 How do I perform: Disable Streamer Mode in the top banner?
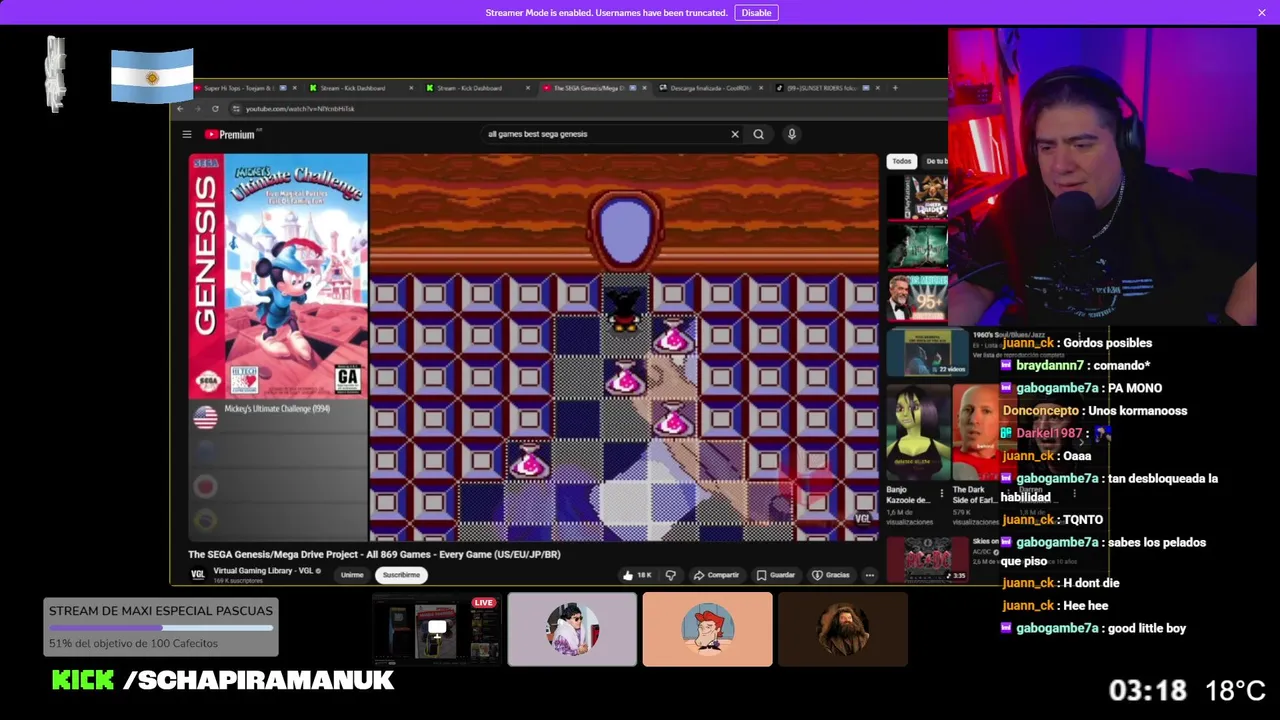pos(756,13)
